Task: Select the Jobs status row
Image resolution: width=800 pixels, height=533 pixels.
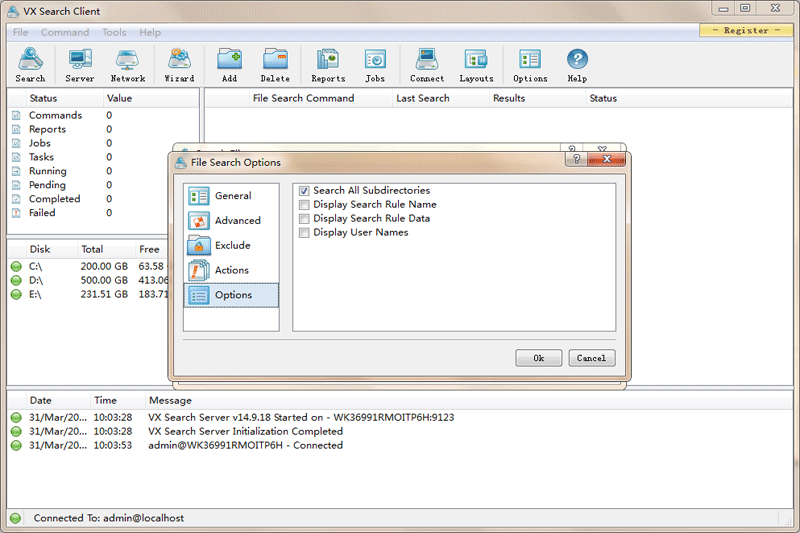Action: 103,143
